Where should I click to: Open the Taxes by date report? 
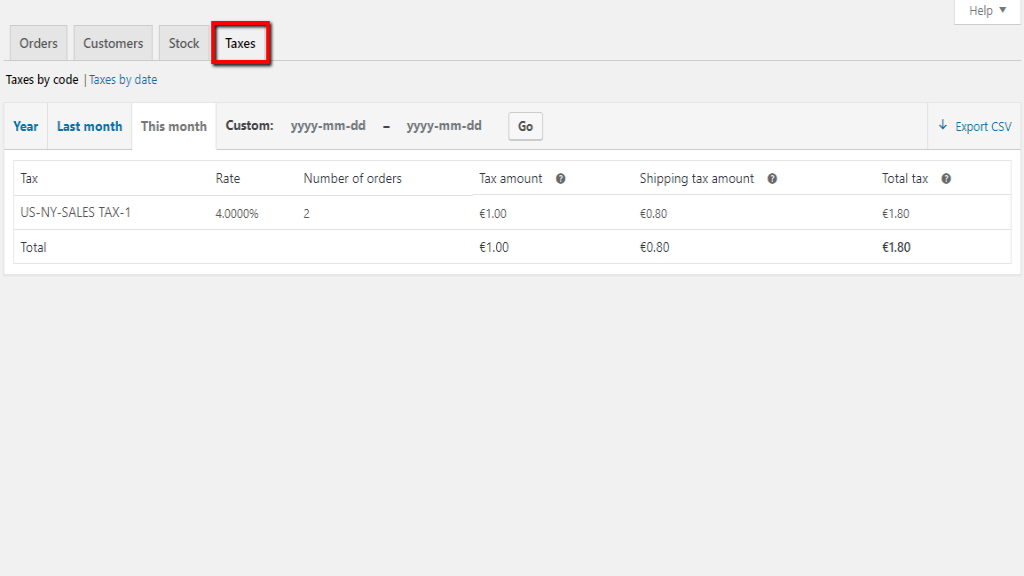123,80
